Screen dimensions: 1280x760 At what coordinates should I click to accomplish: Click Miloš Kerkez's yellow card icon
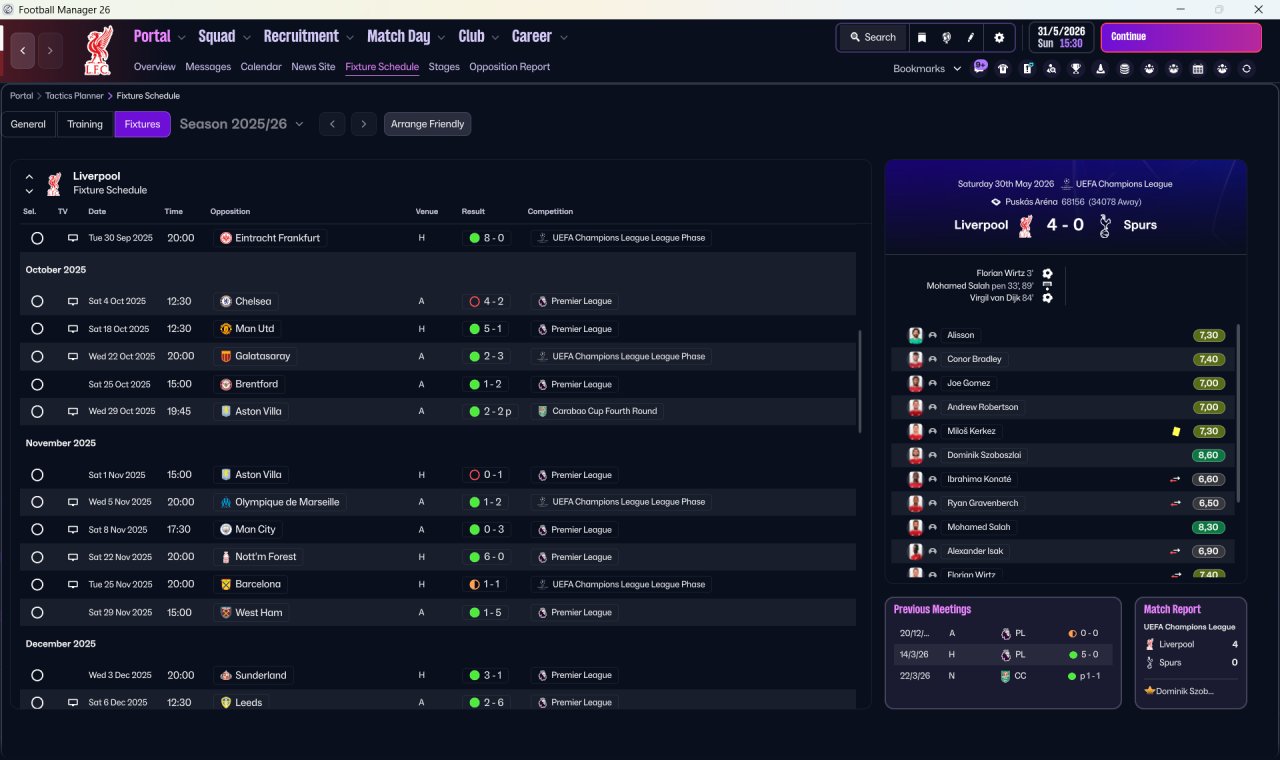[x=1176, y=431]
